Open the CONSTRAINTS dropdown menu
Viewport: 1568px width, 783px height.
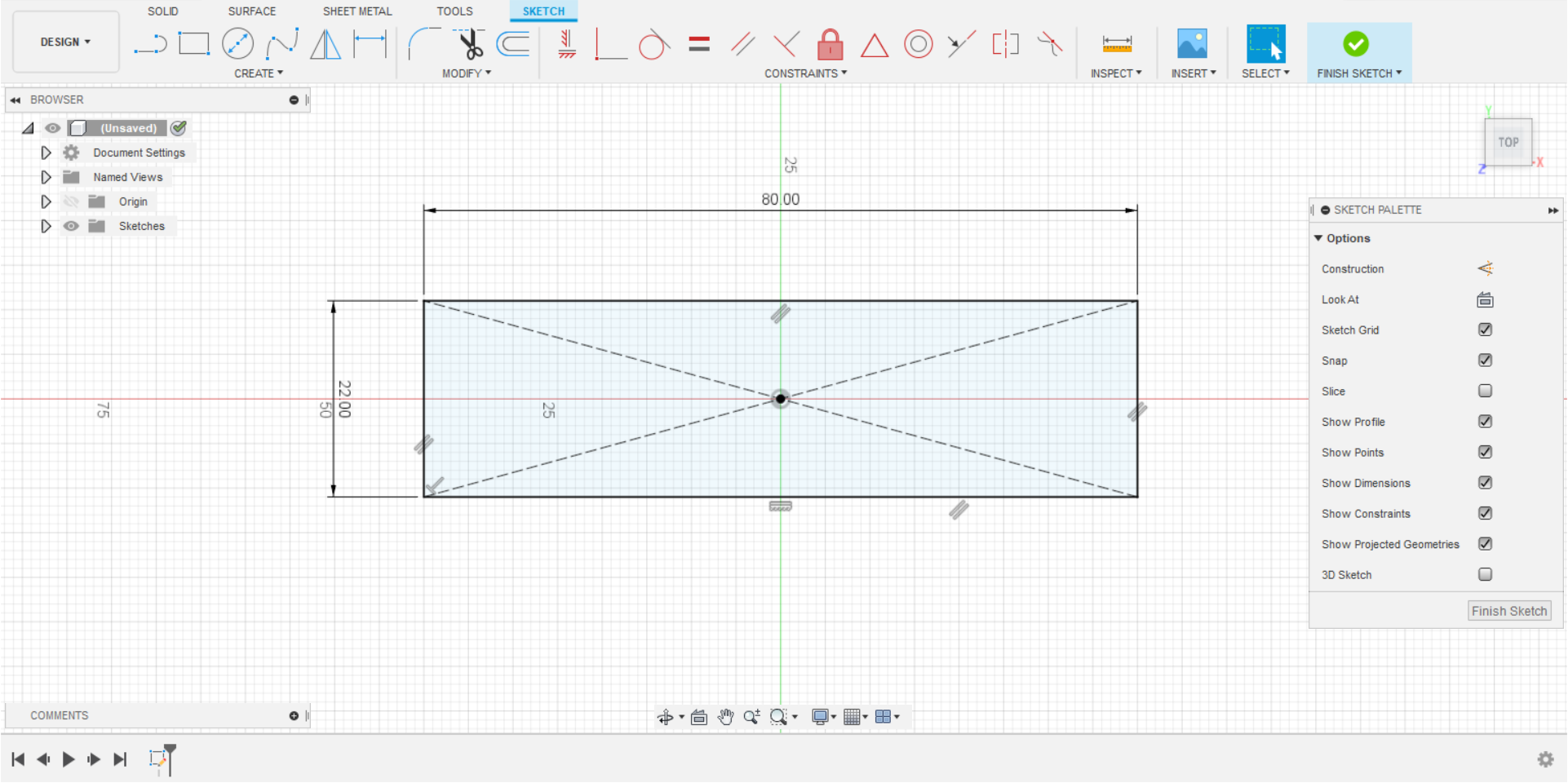click(x=805, y=73)
